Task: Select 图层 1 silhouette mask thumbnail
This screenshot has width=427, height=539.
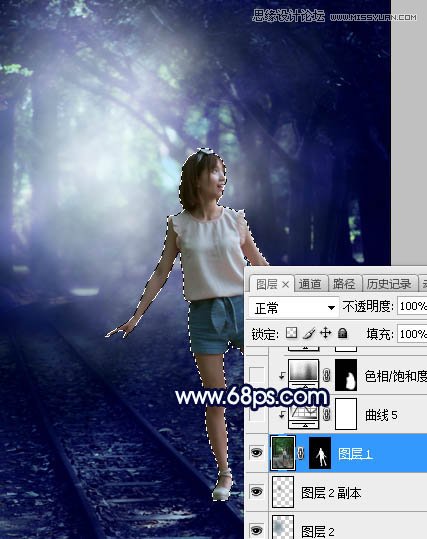Action: (x=320, y=453)
